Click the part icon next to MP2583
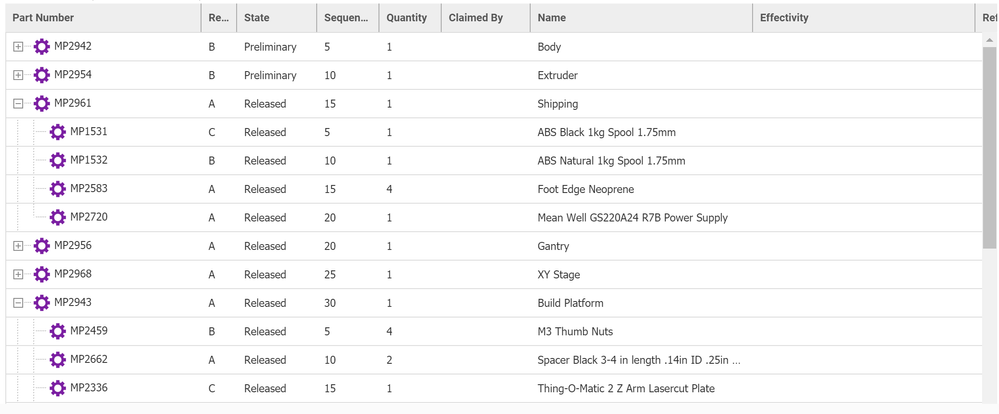Screen dimensions: 999x414 click(58, 189)
